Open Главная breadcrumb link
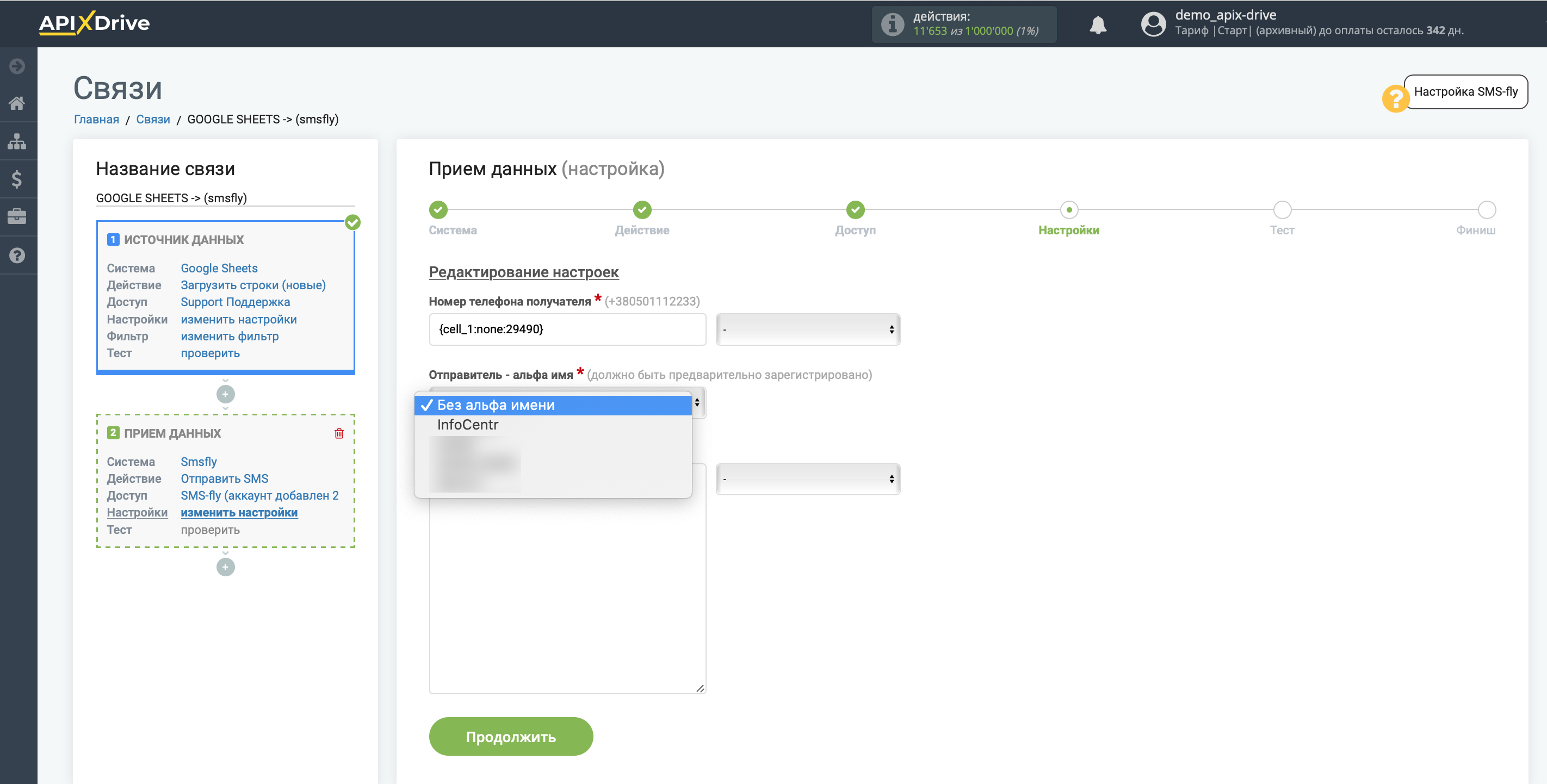Viewport: 1547px width, 784px height. tap(97, 120)
